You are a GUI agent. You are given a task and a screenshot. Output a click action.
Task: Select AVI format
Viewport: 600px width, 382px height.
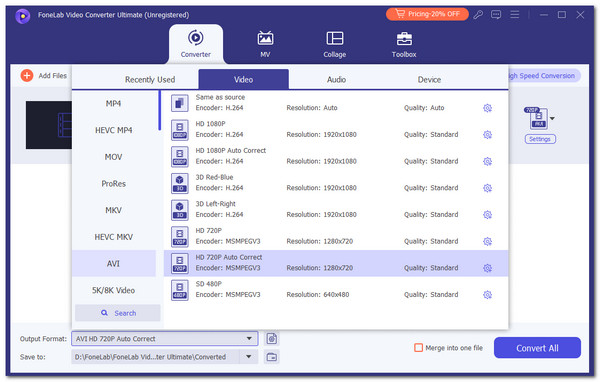click(x=114, y=263)
